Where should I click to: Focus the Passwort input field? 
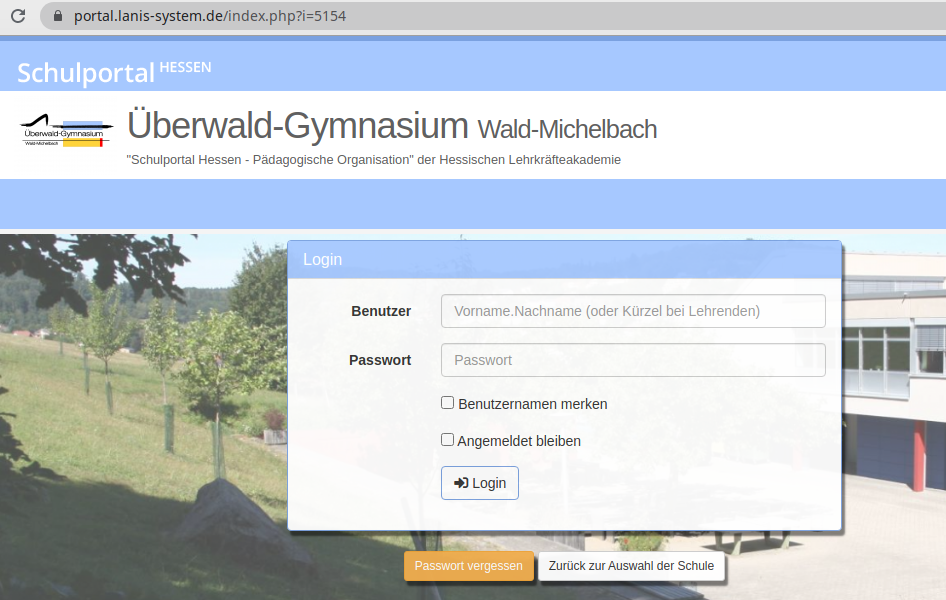(x=633, y=360)
